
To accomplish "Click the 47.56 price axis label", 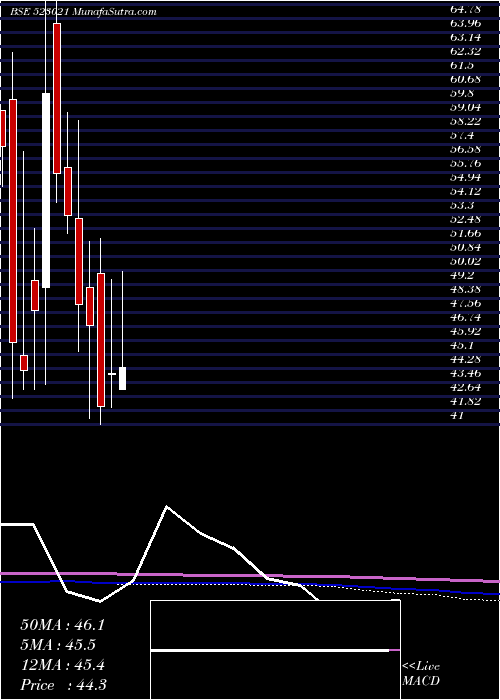I will (465, 304).
